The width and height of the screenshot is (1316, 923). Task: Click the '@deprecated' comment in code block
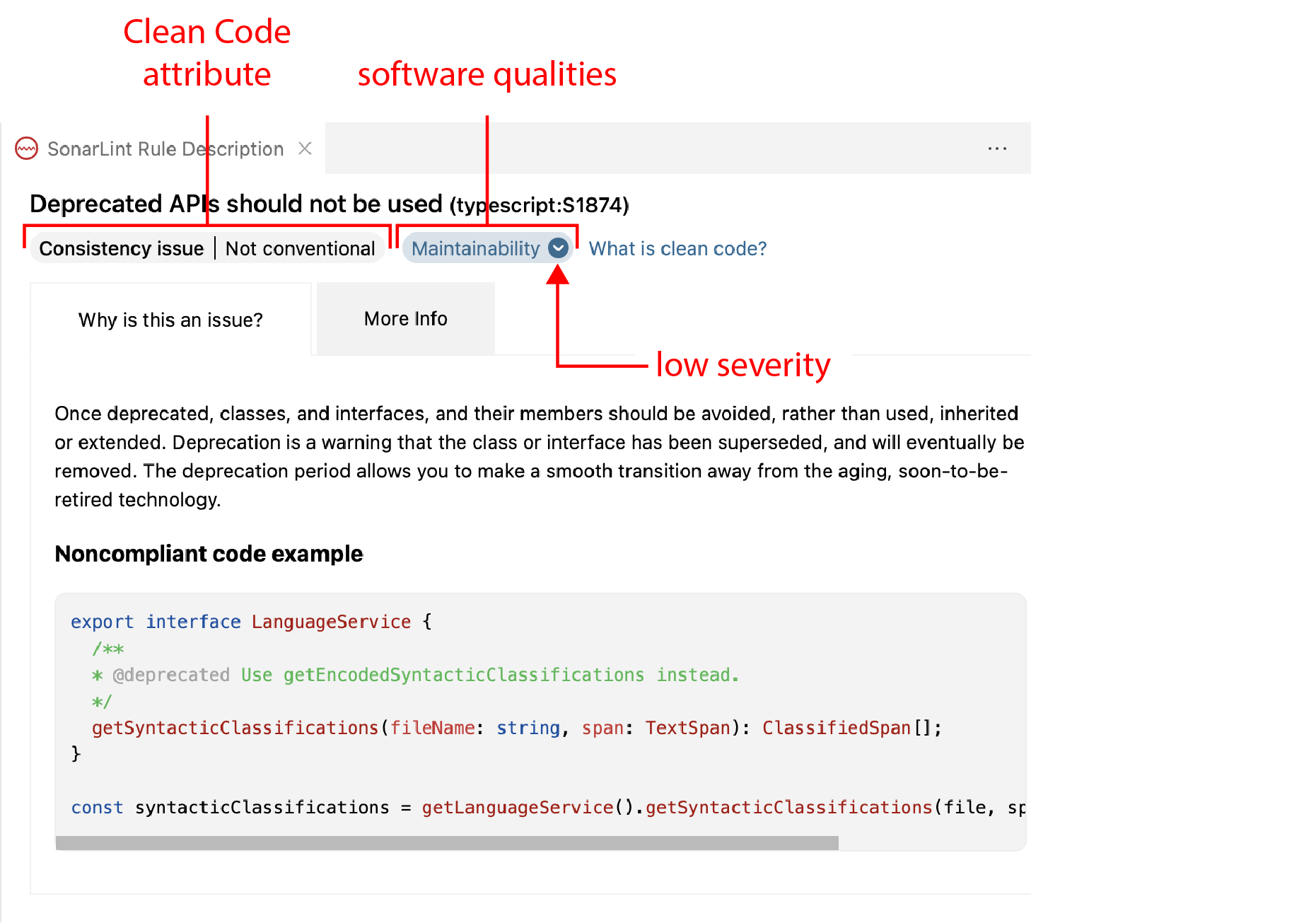click(x=171, y=675)
